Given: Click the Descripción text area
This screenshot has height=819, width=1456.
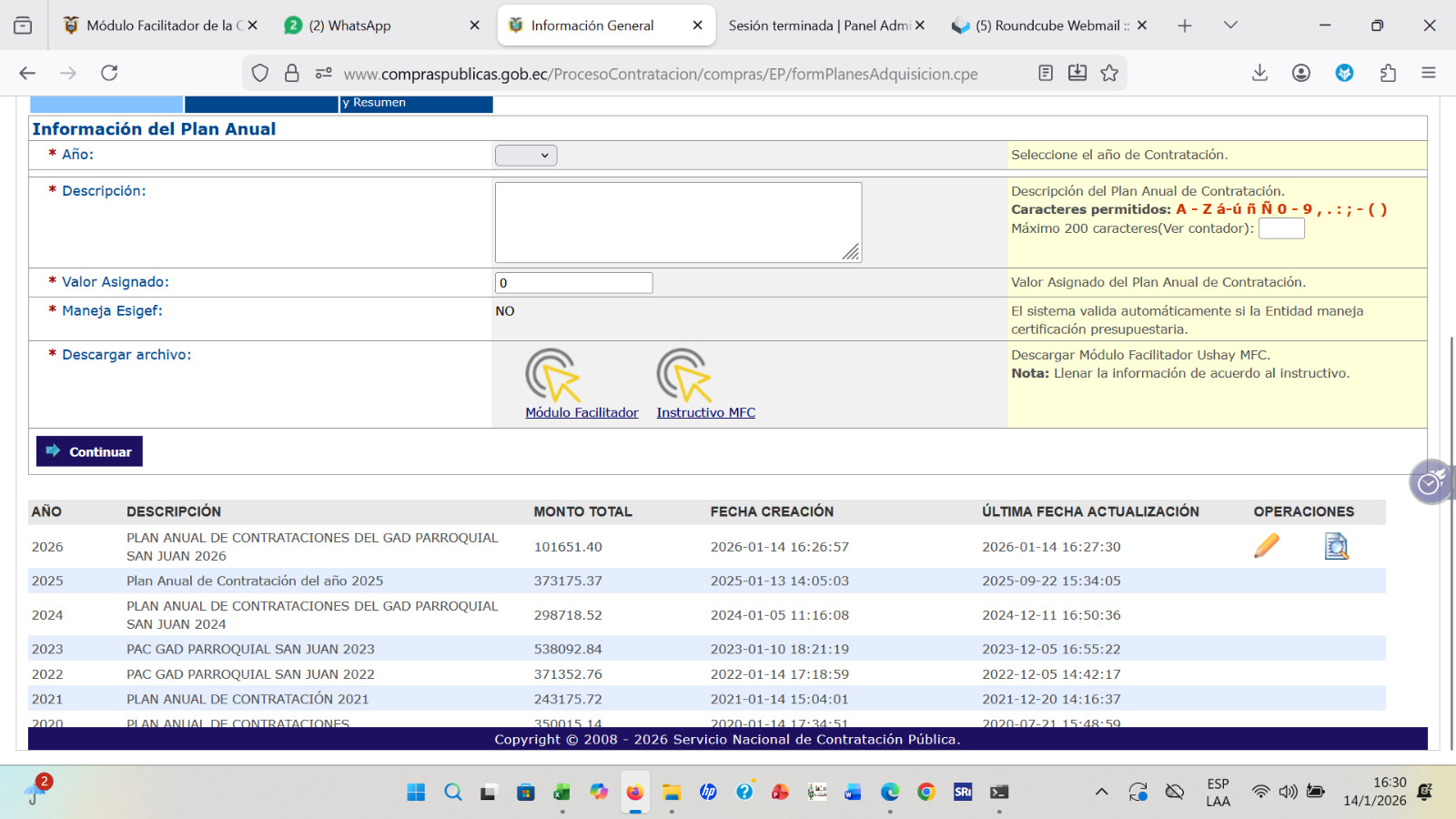Looking at the screenshot, I should coord(677,222).
